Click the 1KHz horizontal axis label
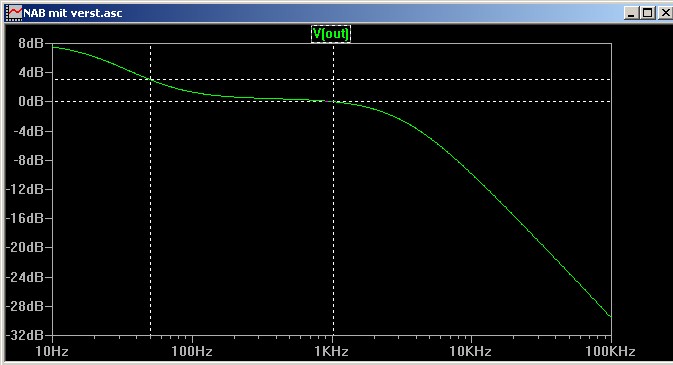673x365 pixels. [331, 351]
